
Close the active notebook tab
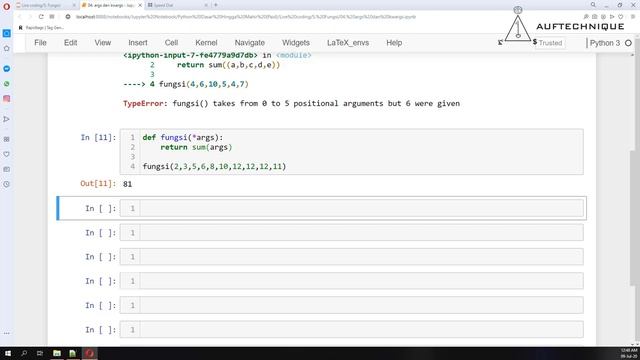140,5
